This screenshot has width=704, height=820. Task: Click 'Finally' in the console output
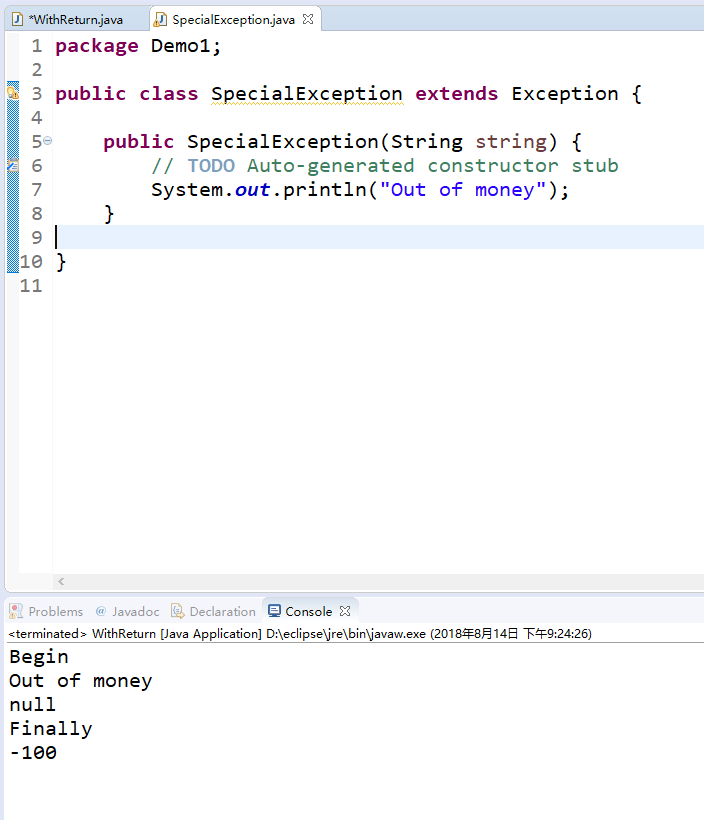pos(51,729)
